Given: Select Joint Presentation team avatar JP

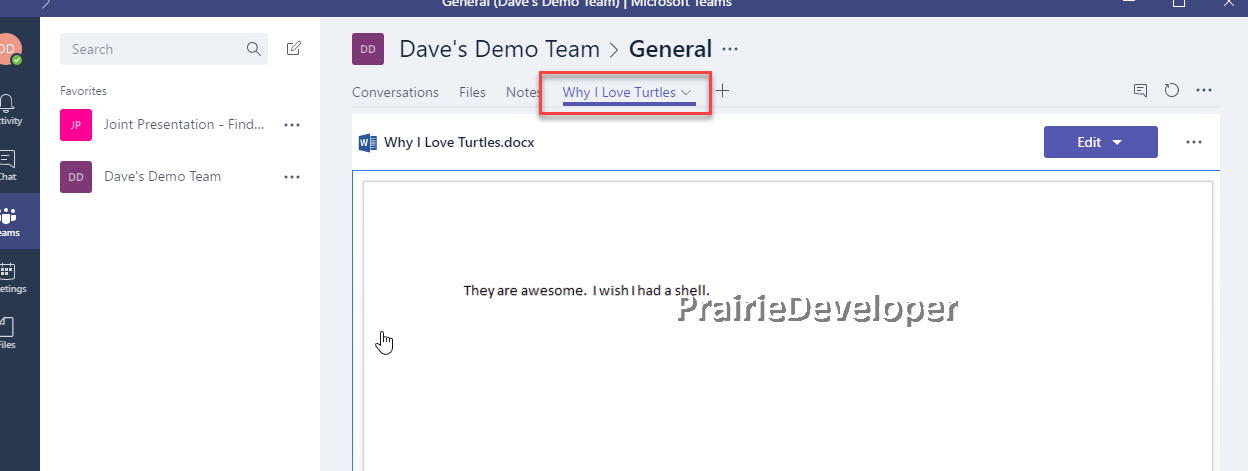Looking at the screenshot, I should (x=76, y=125).
